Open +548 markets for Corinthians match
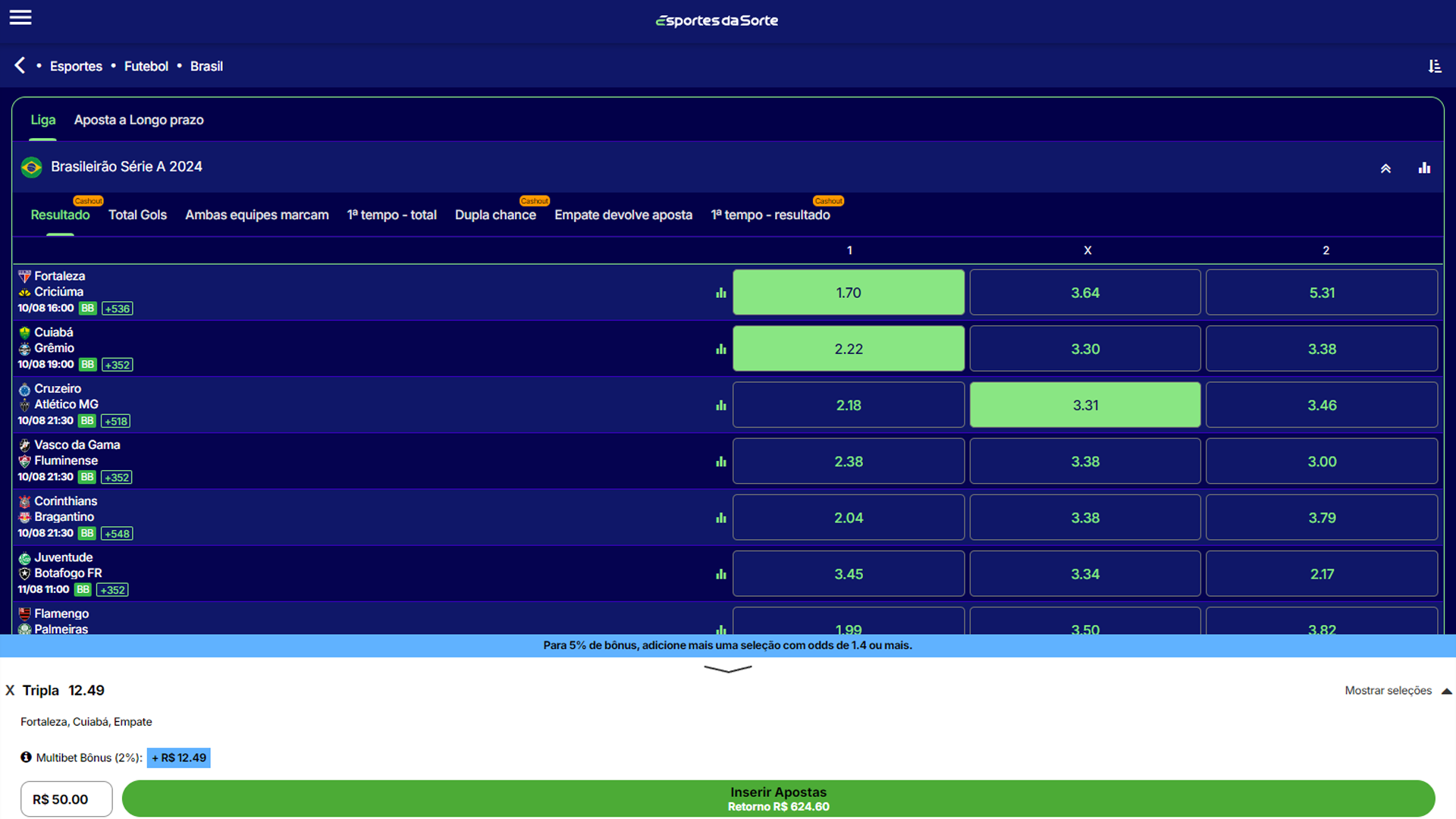Viewport: 1456px width, 819px height. pos(118,534)
